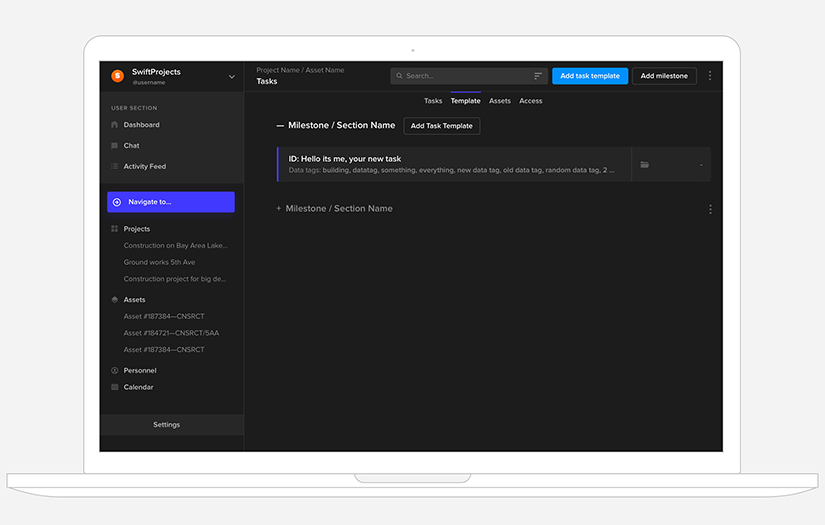This screenshot has width=825, height=525.
Task: Open second milestone three-dot menu
Action: pos(710,209)
